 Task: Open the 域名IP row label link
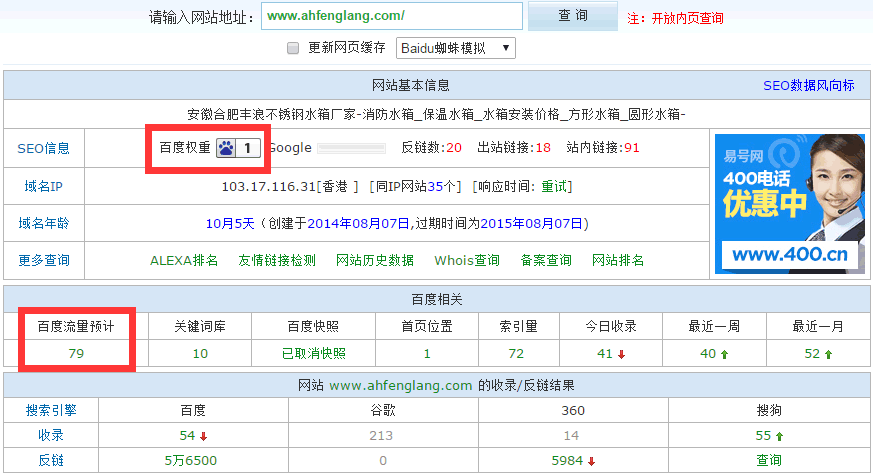click(x=43, y=186)
